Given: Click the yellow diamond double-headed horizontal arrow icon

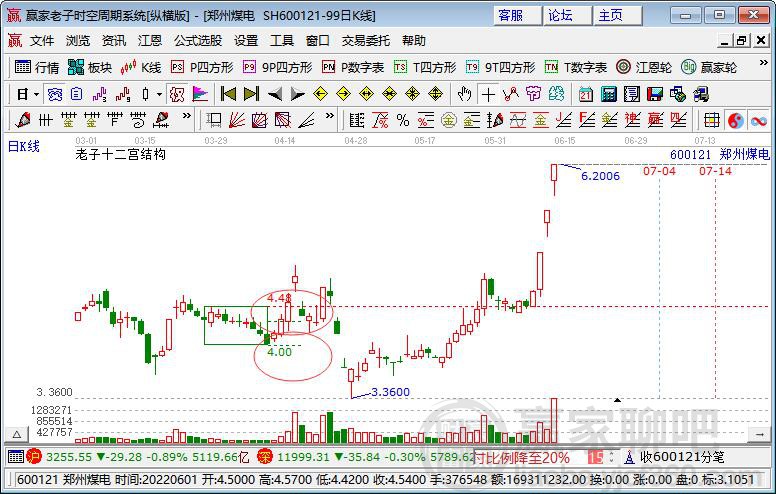Looking at the screenshot, I should point(366,94).
